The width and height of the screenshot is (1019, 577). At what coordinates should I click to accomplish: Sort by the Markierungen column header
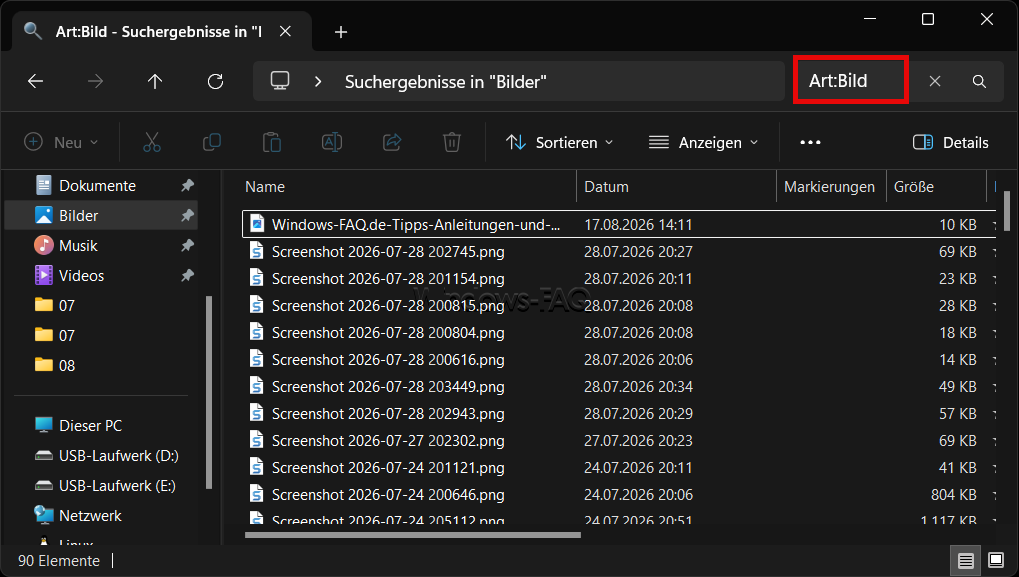point(831,186)
